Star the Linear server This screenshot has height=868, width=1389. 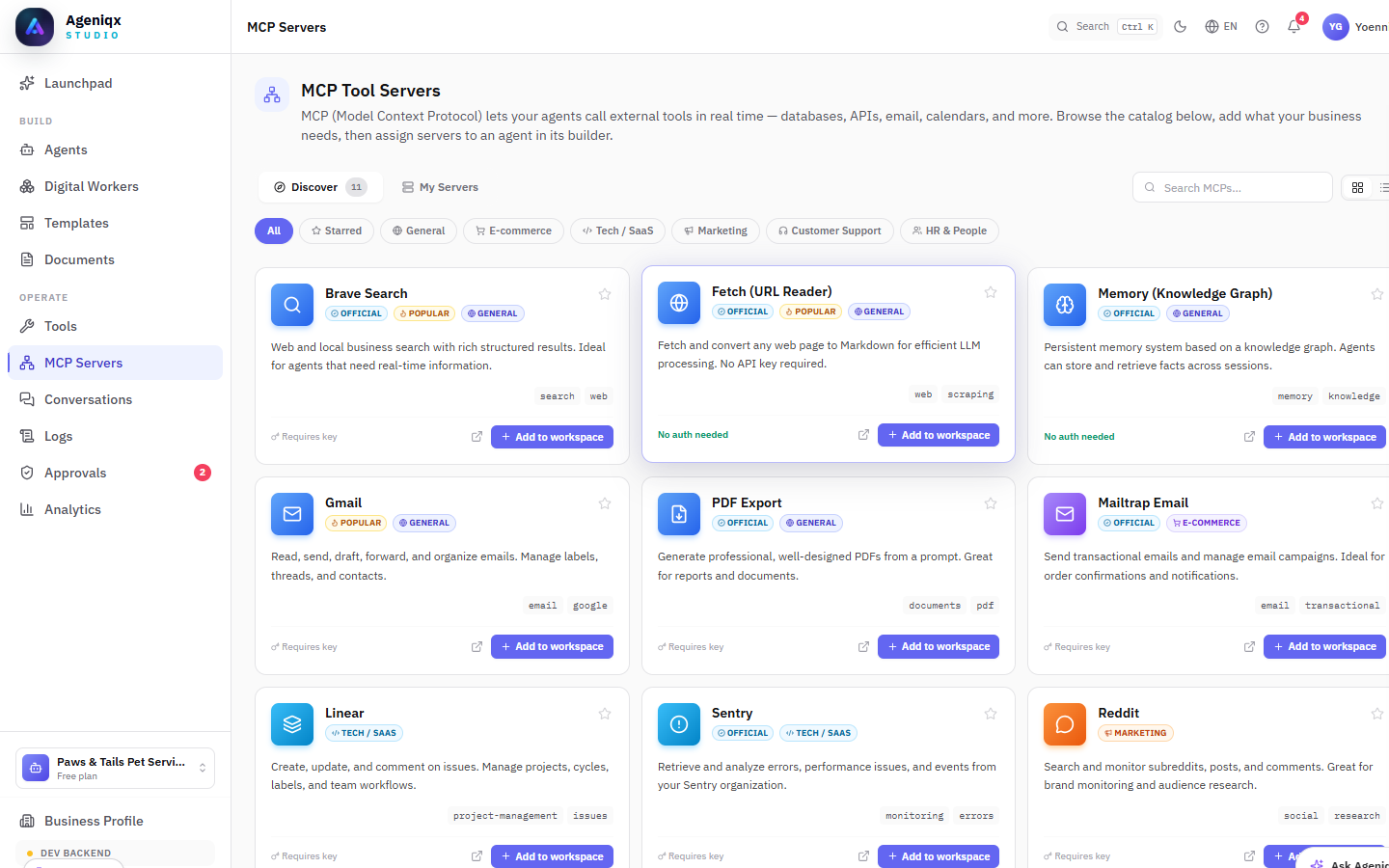[x=605, y=714]
